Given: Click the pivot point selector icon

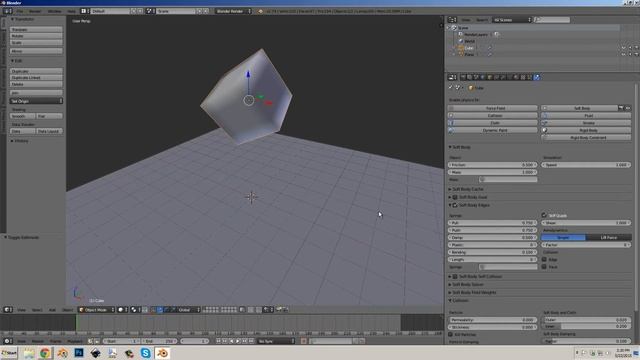Looking at the screenshot, I should point(135,310).
